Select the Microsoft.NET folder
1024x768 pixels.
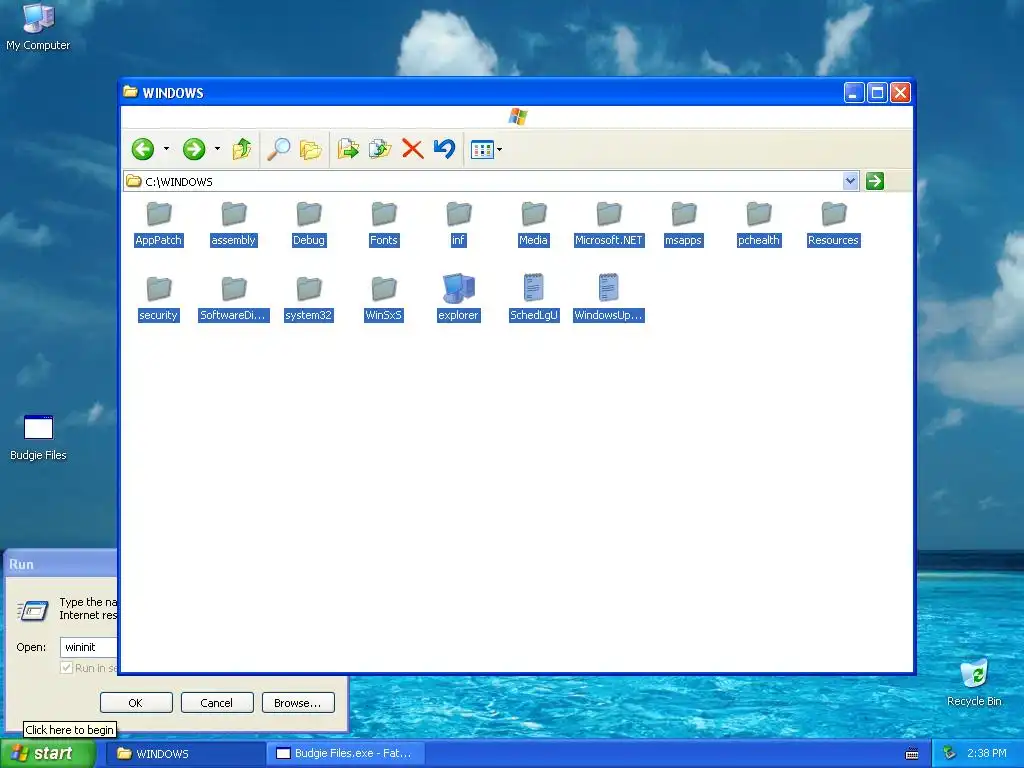click(x=609, y=224)
